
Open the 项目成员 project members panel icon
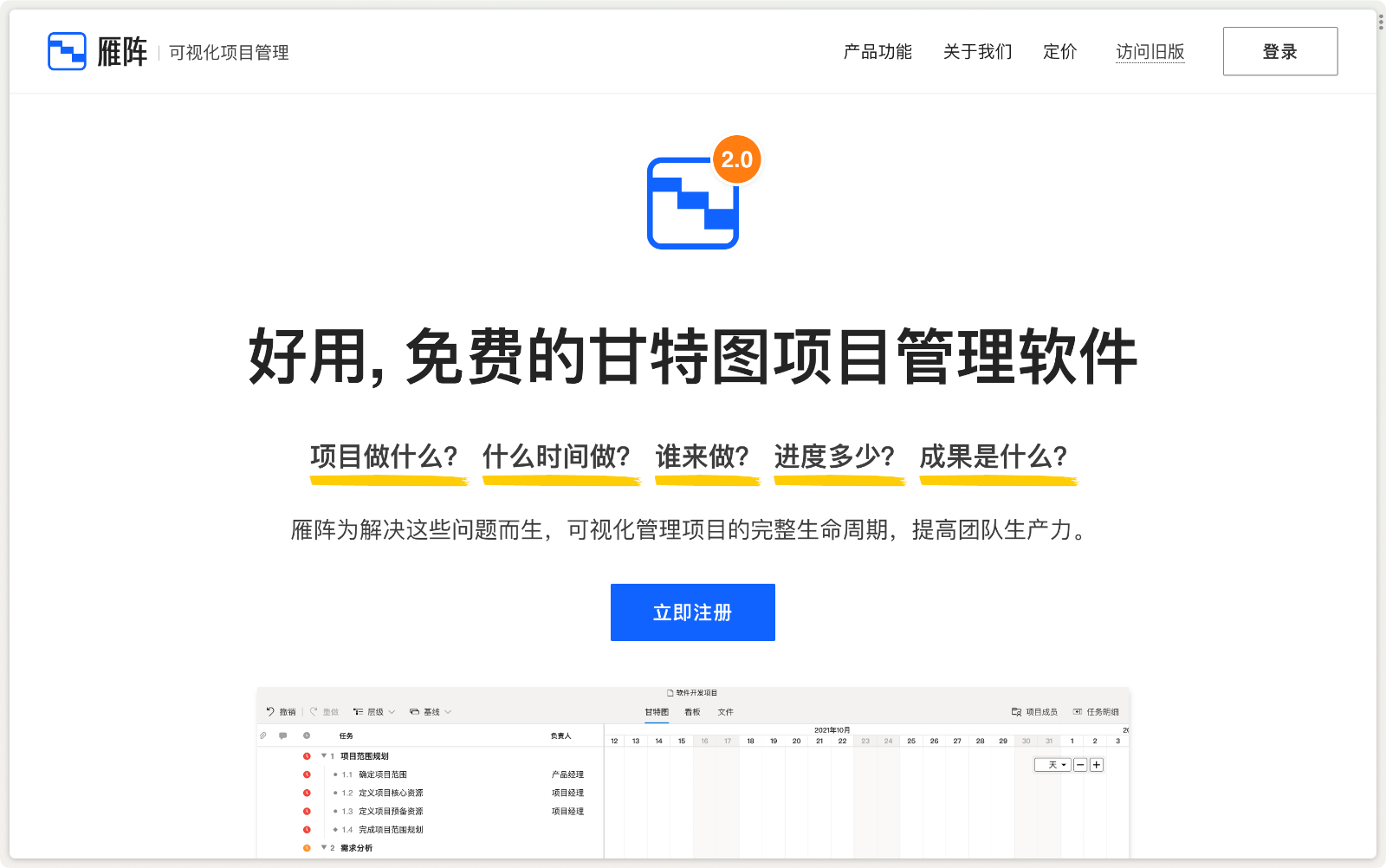[1017, 712]
